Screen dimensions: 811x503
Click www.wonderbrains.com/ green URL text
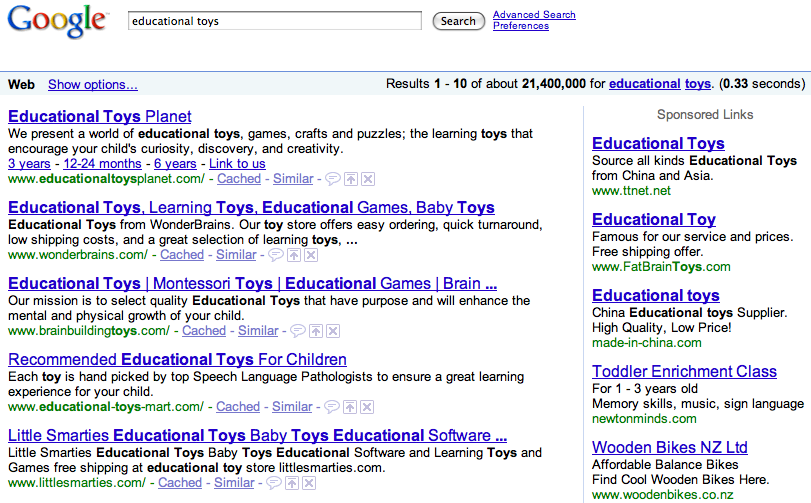(x=78, y=255)
